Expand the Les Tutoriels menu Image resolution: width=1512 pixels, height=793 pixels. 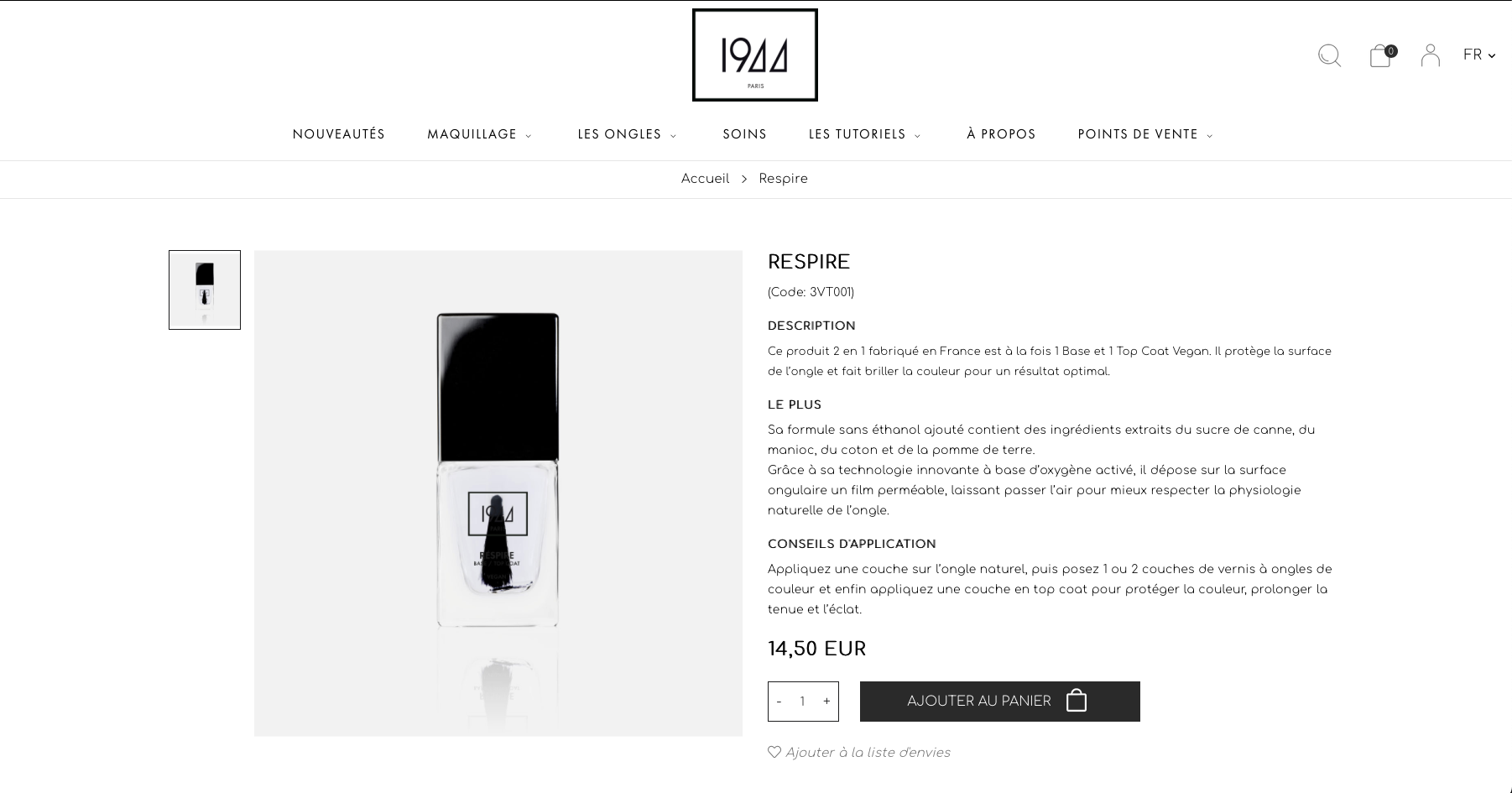[865, 134]
